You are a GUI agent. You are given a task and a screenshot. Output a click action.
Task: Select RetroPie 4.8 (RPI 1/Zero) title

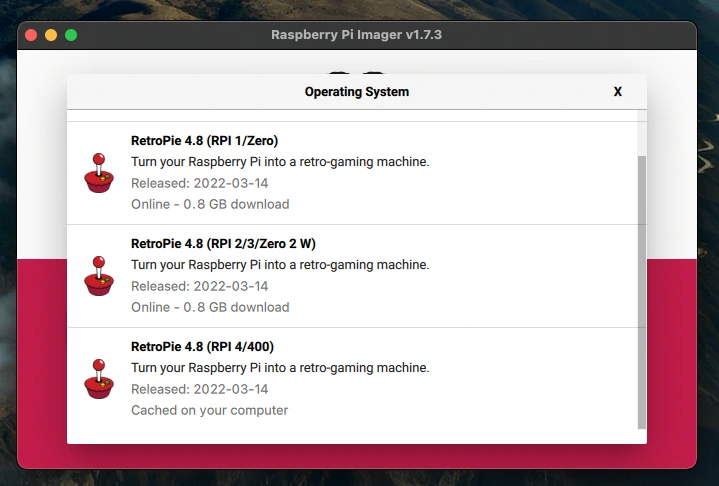coord(205,141)
